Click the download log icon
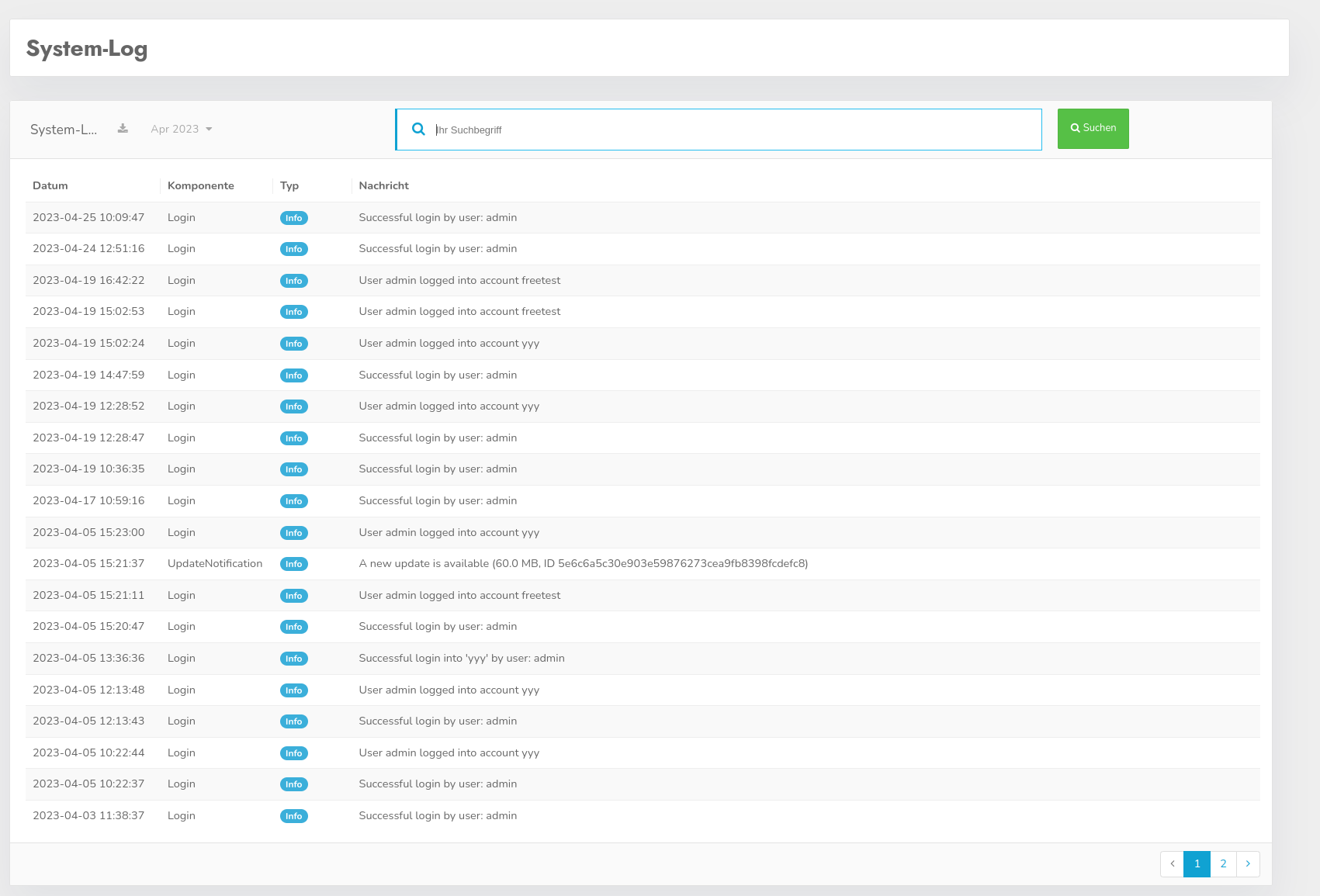The height and width of the screenshot is (896, 1320). [123, 129]
